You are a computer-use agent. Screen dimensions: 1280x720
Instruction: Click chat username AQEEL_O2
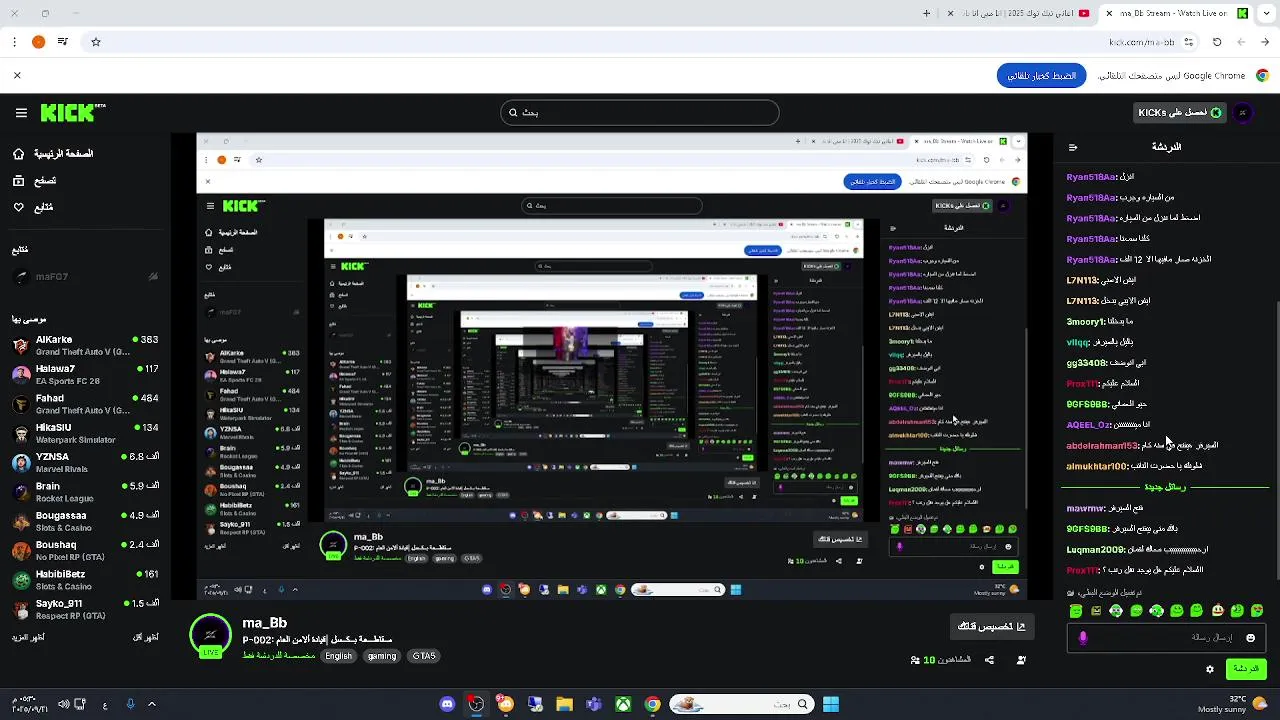tap(1089, 424)
